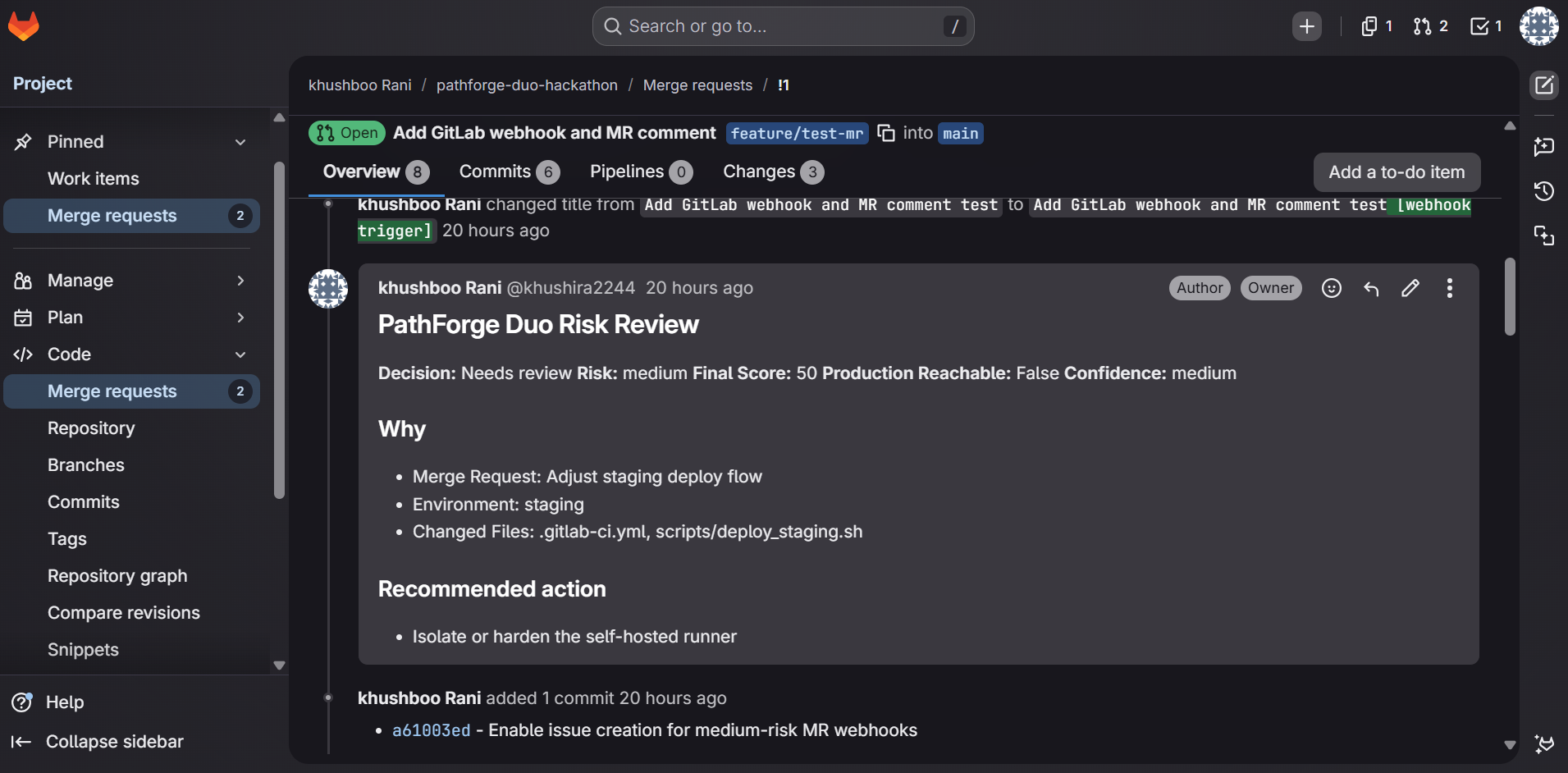
Task: Click the khushboo Rani breadcrumb link
Action: [x=360, y=85]
